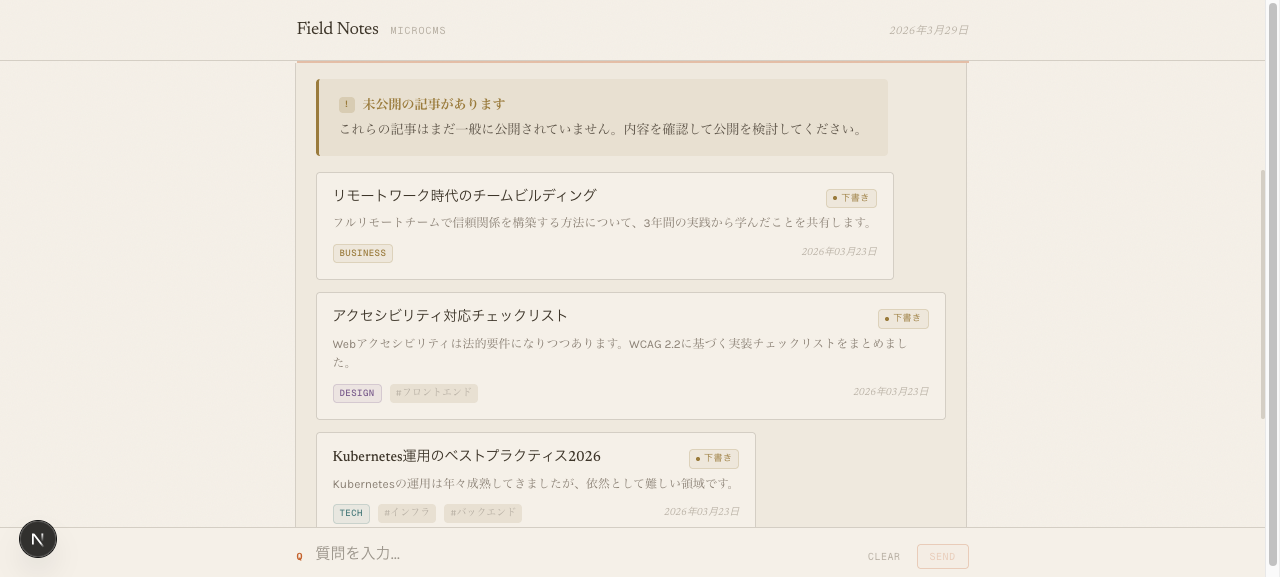Select the TECH category tag

coord(351,513)
